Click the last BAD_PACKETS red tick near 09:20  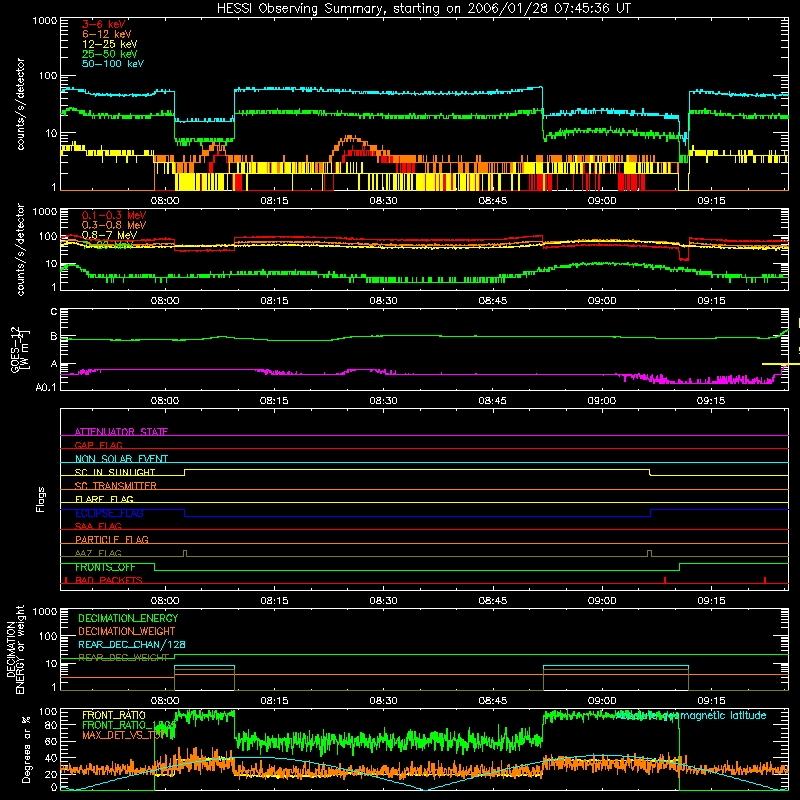[765, 580]
